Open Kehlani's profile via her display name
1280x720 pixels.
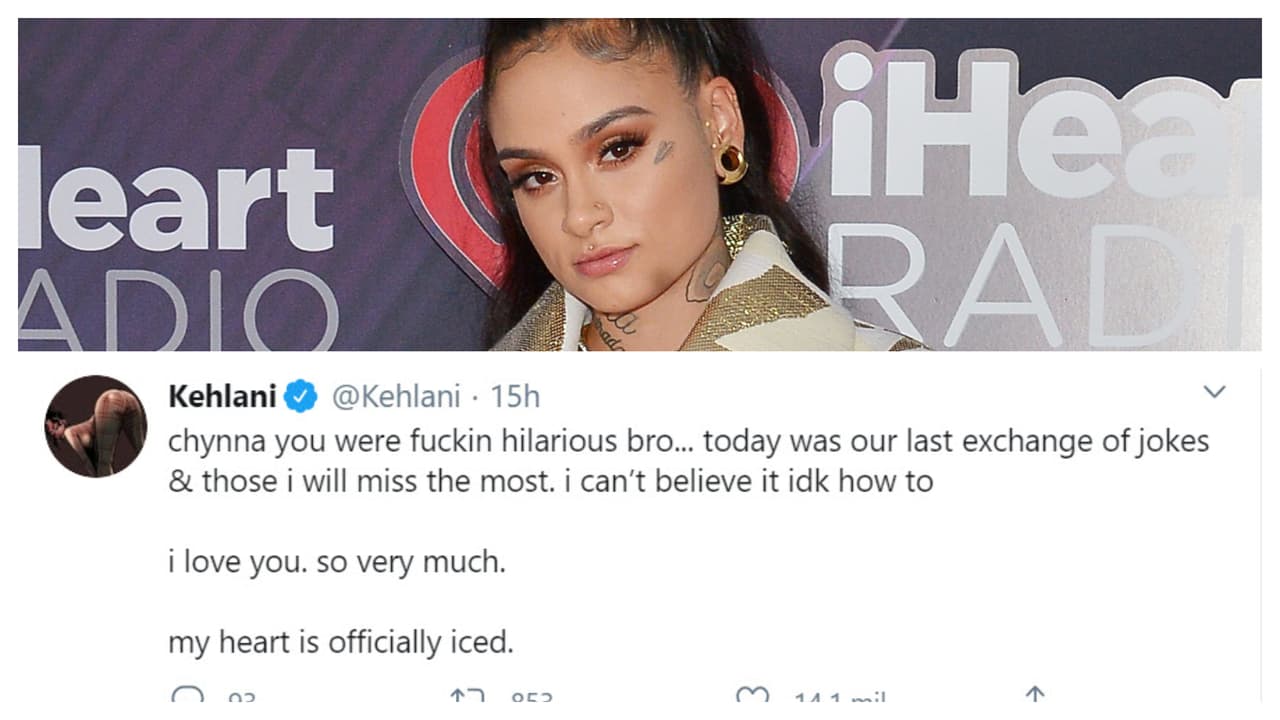coord(222,396)
